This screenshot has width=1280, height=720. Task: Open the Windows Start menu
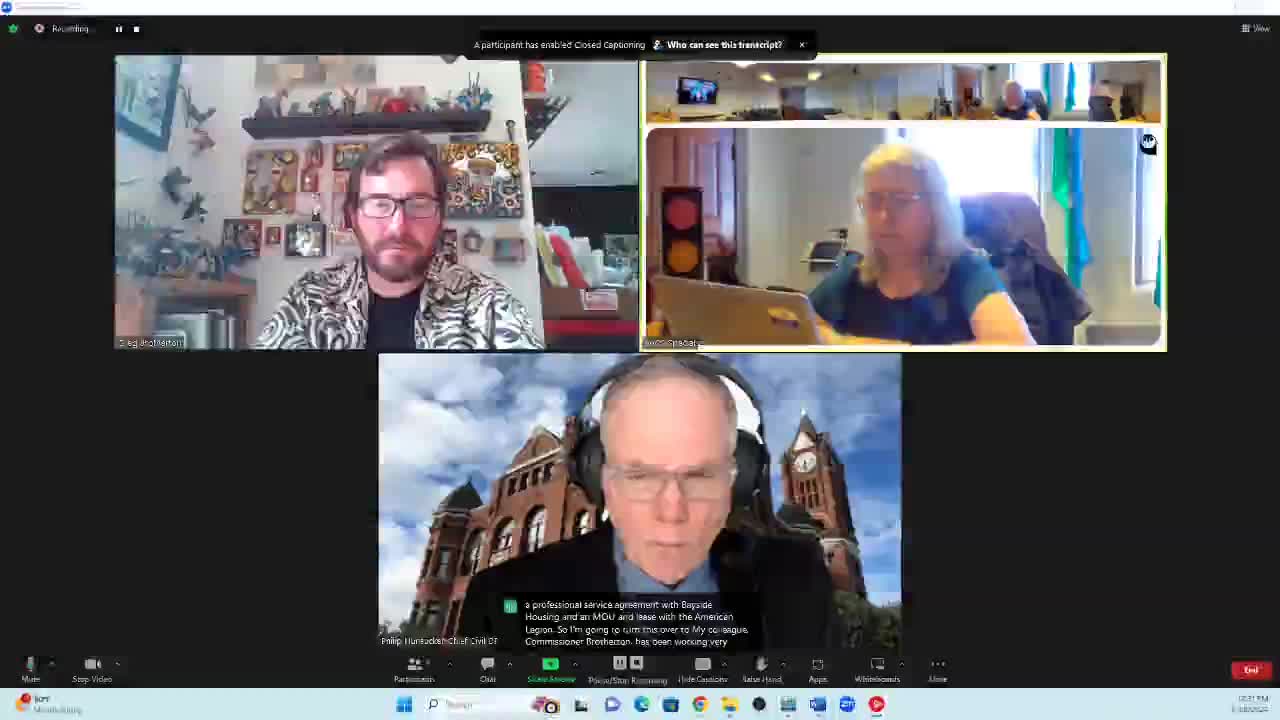point(404,705)
